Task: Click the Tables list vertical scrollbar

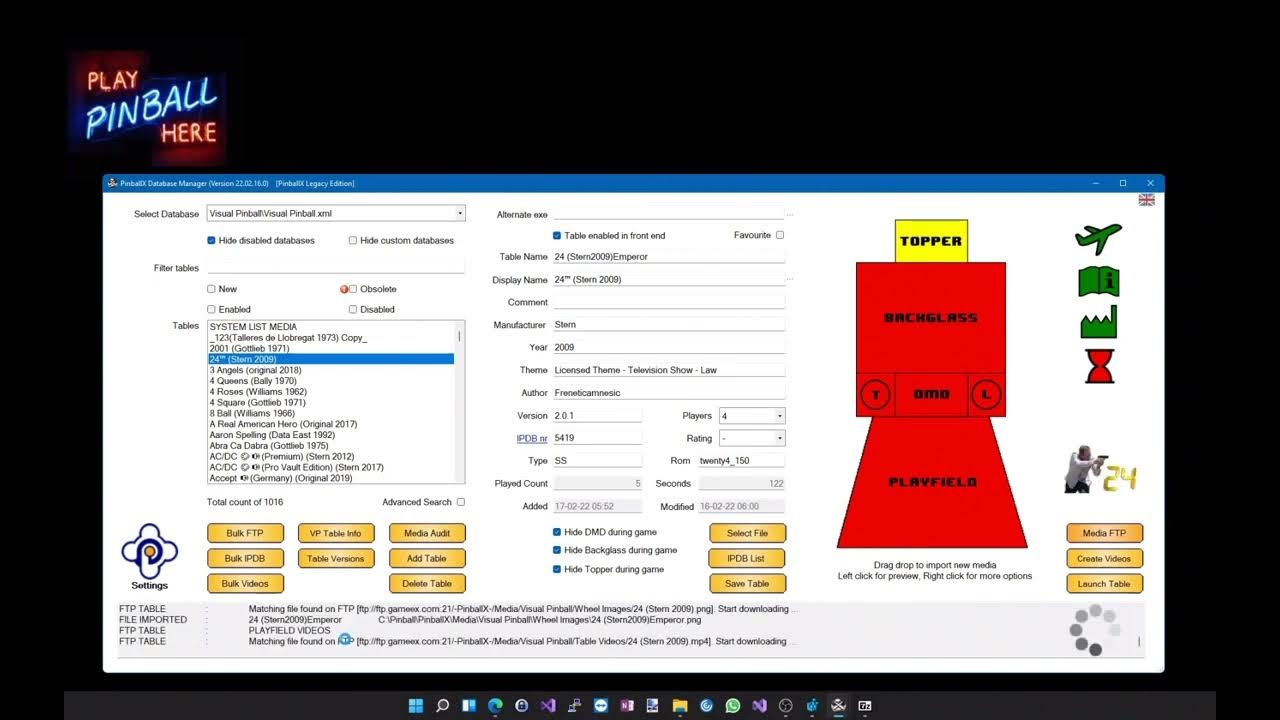Action: [x=460, y=402]
